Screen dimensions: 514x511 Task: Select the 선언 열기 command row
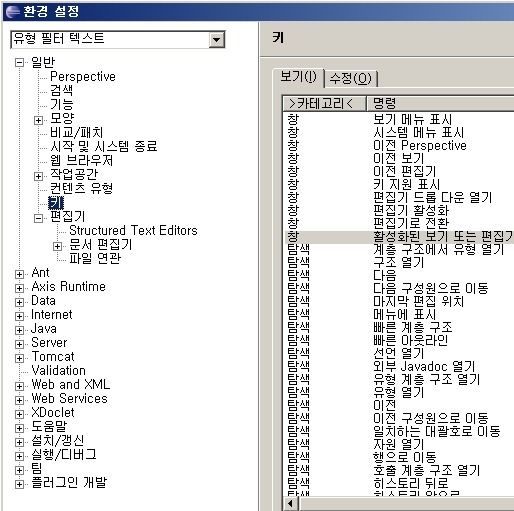click(x=399, y=353)
